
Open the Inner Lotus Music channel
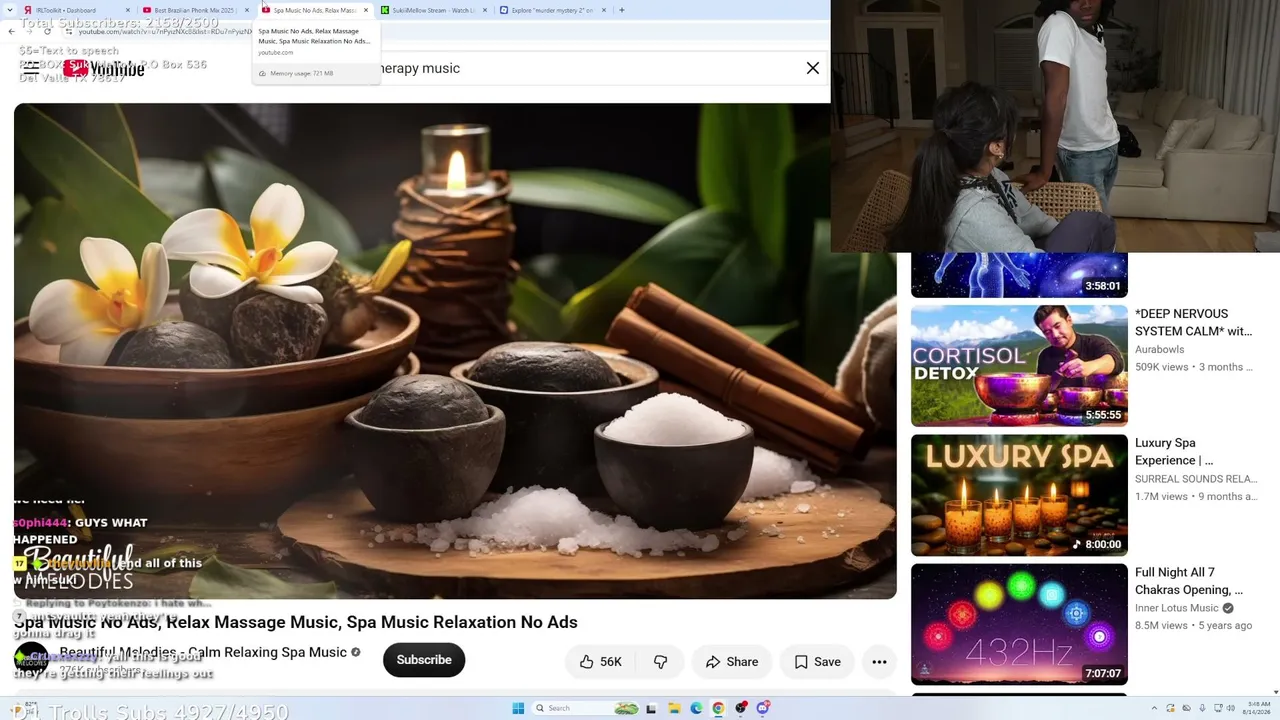click(1177, 608)
